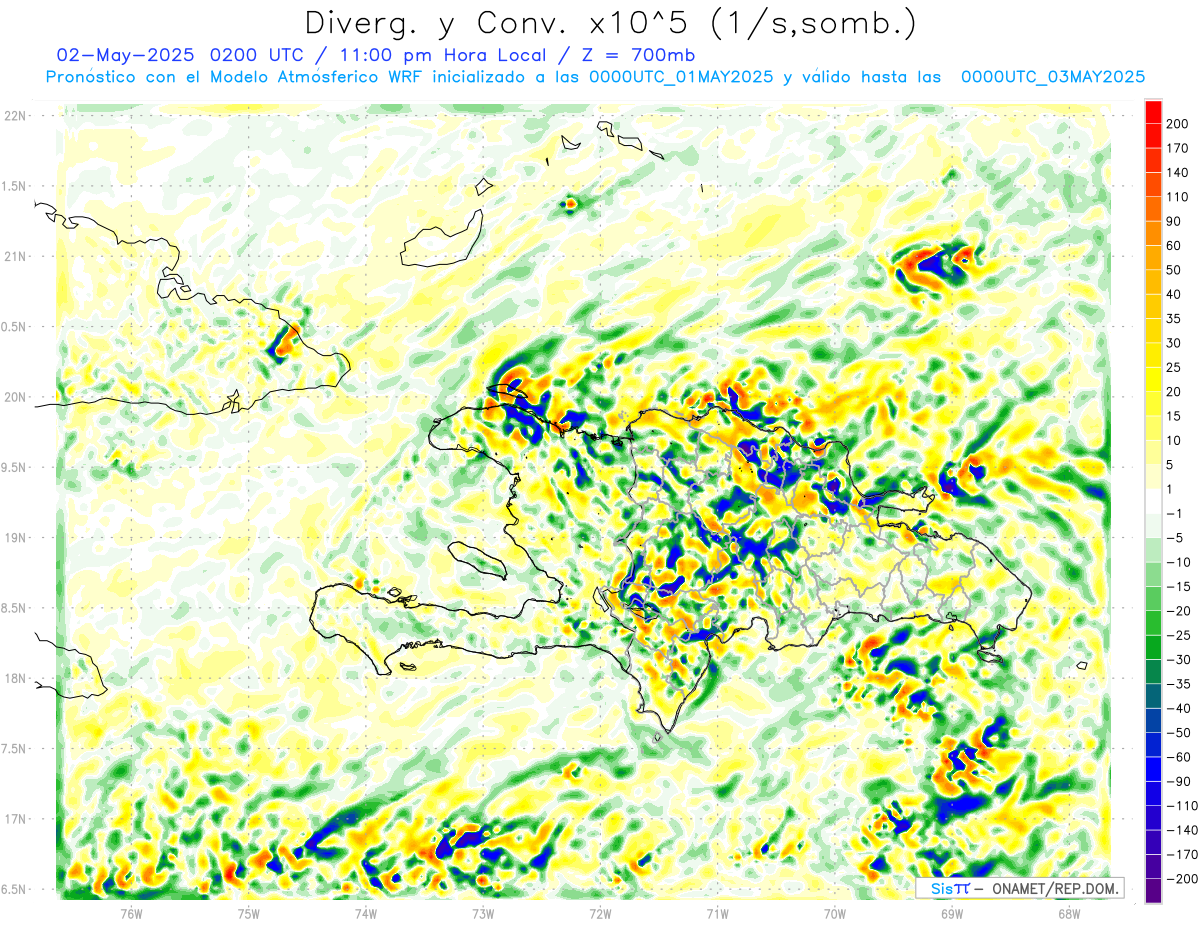Click the 'SisTT – ONAMET/REP.DOM.' label box
The height and width of the screenshot is (927, 1200).
coord(1019,888)
